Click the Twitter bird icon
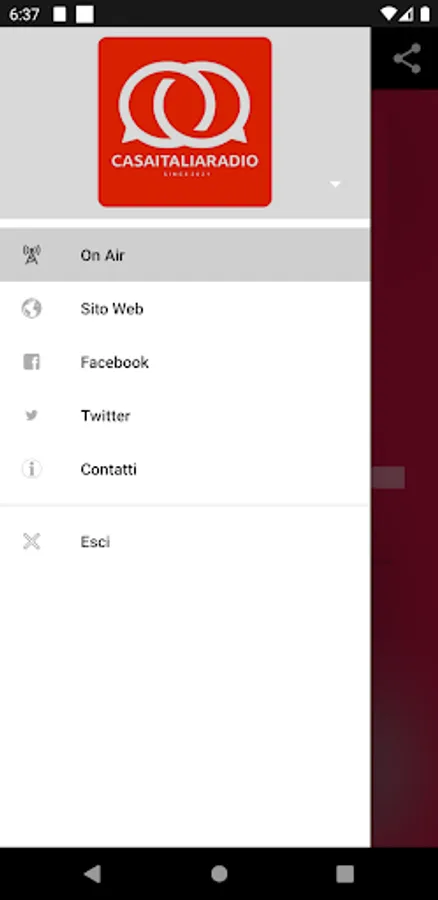 pos(32,415)
